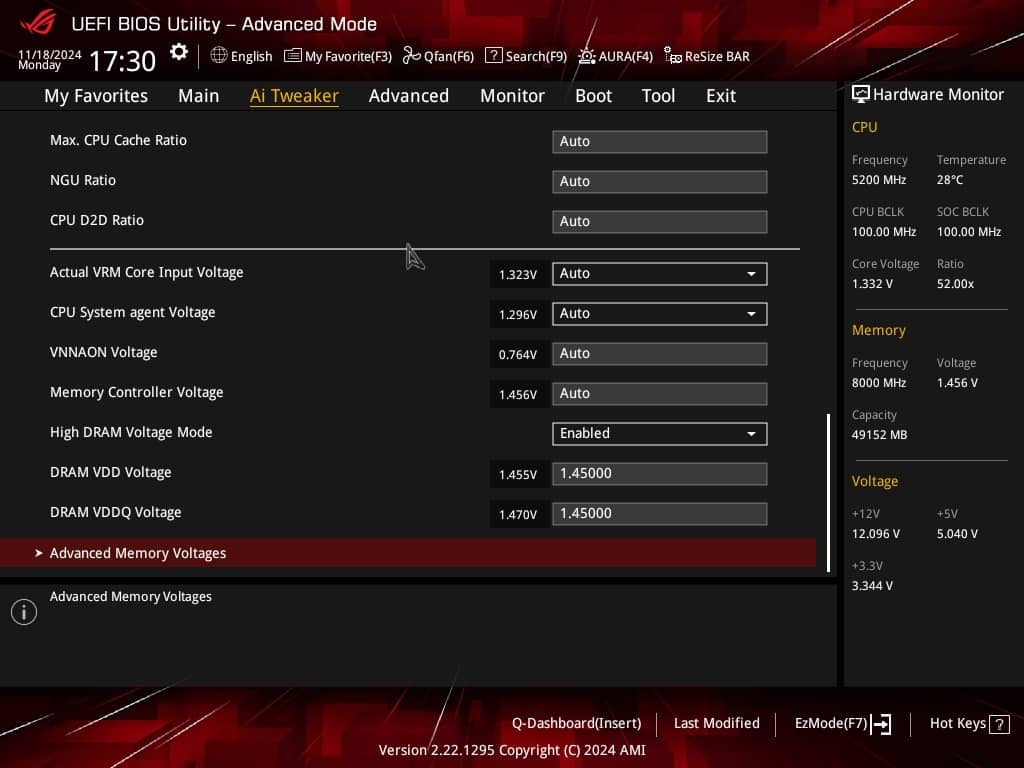Click the Memory Controller Voltage field

(660, 394)
